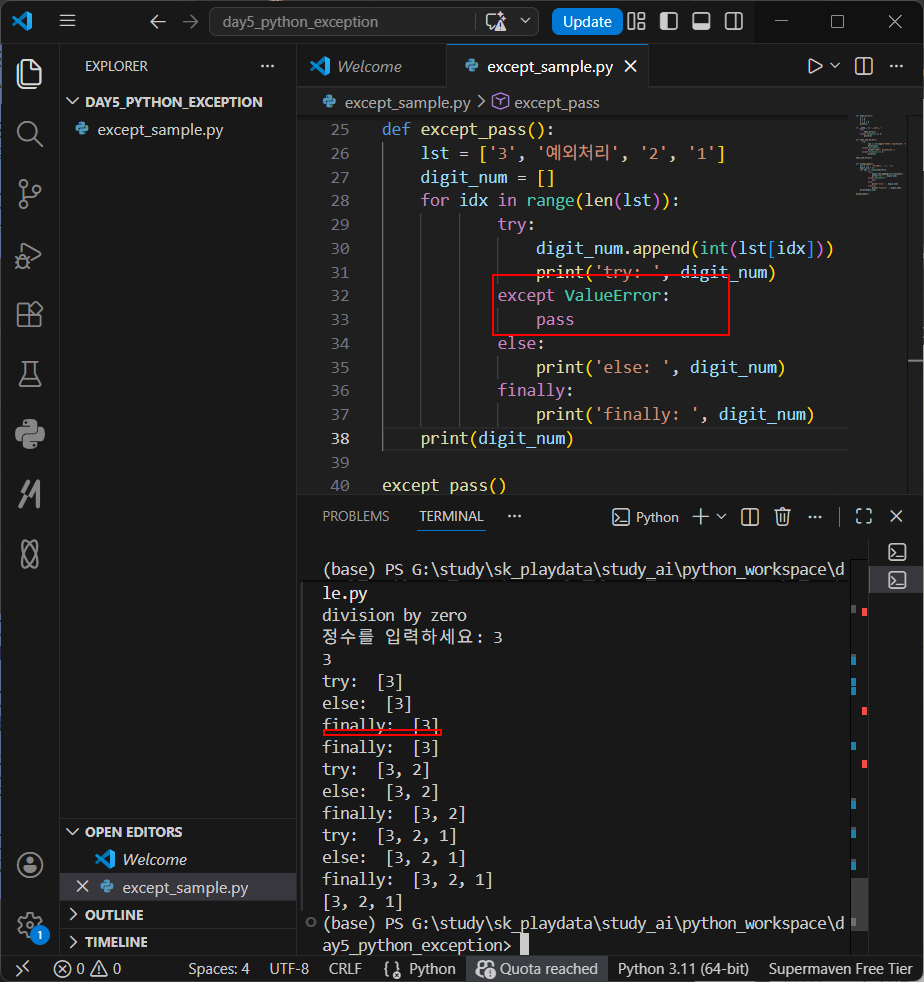Open the Run and Debug view
The height and width of the screenshot is (982, 924).
(x=29, y=254)
